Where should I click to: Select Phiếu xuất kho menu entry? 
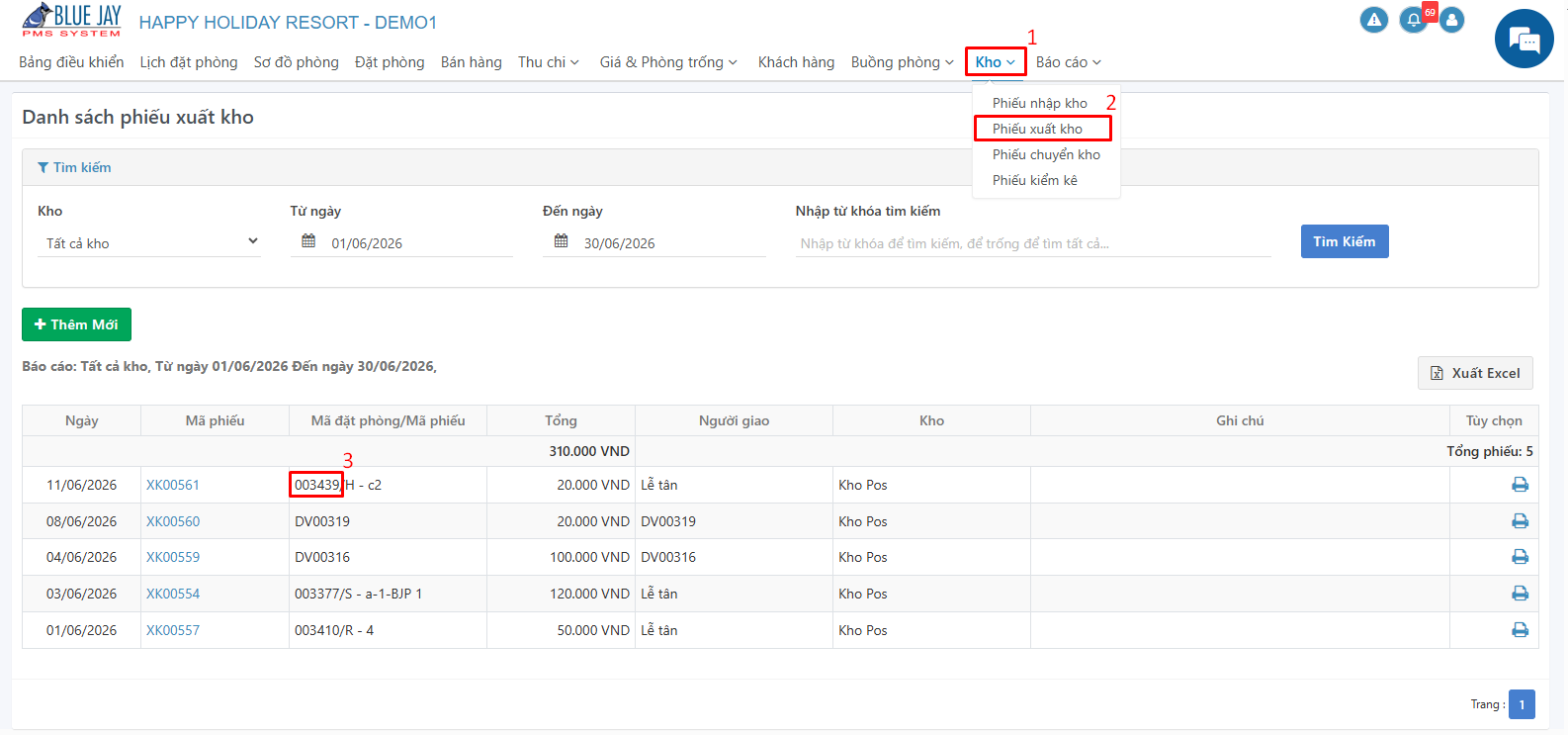1038,129
